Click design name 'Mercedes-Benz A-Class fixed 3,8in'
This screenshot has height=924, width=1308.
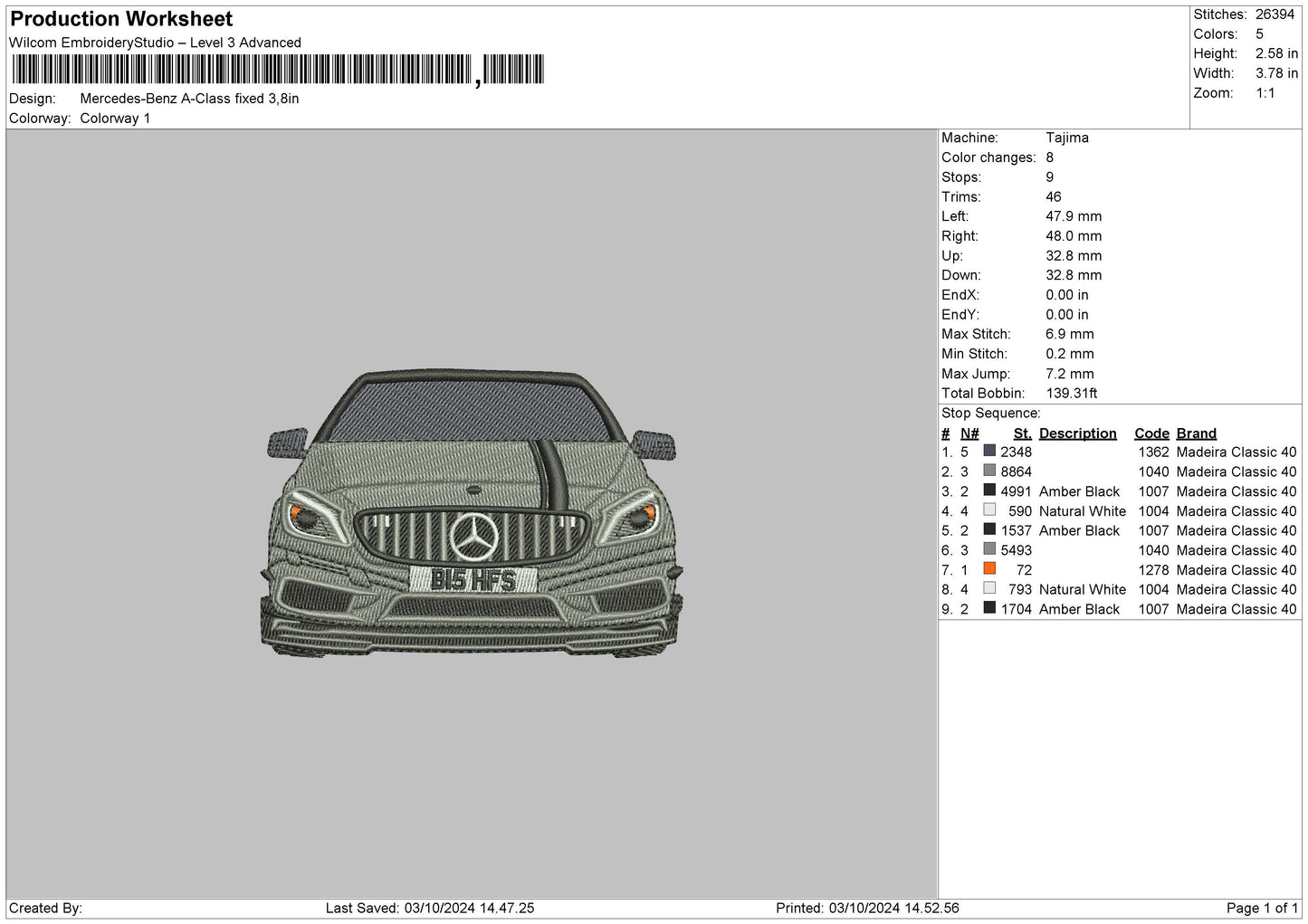(x=189, y=99)
